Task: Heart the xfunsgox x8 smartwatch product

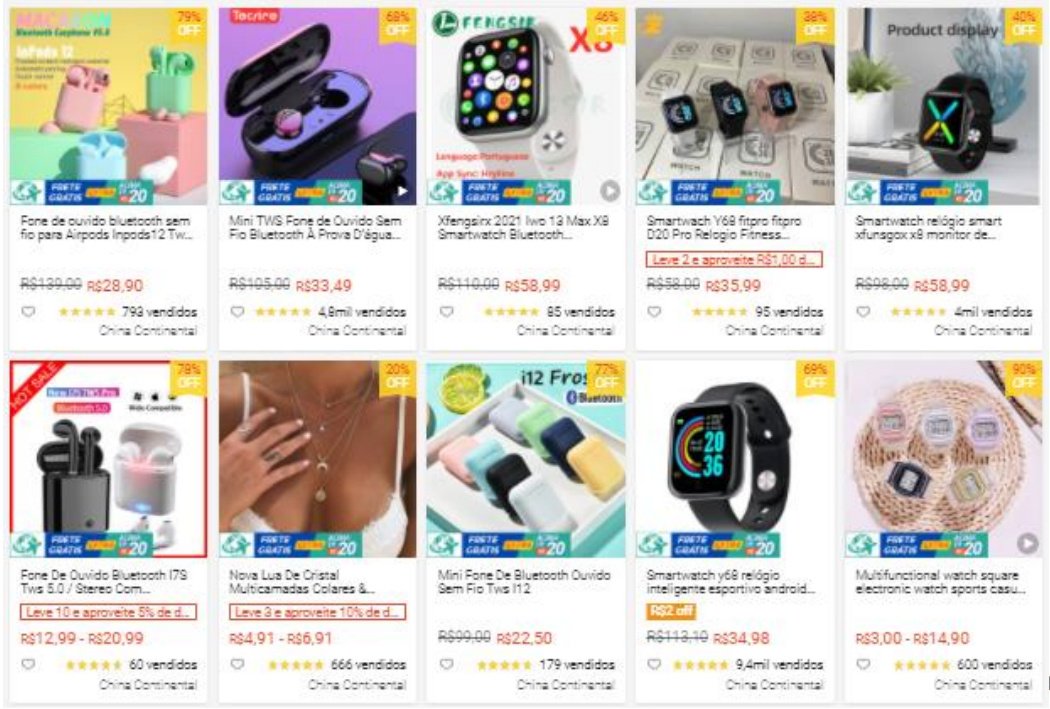Action: point(863,312)
